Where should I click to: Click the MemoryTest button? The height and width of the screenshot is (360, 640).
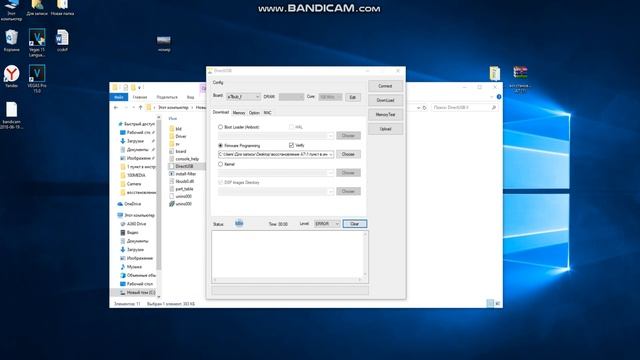pos(385,115)
